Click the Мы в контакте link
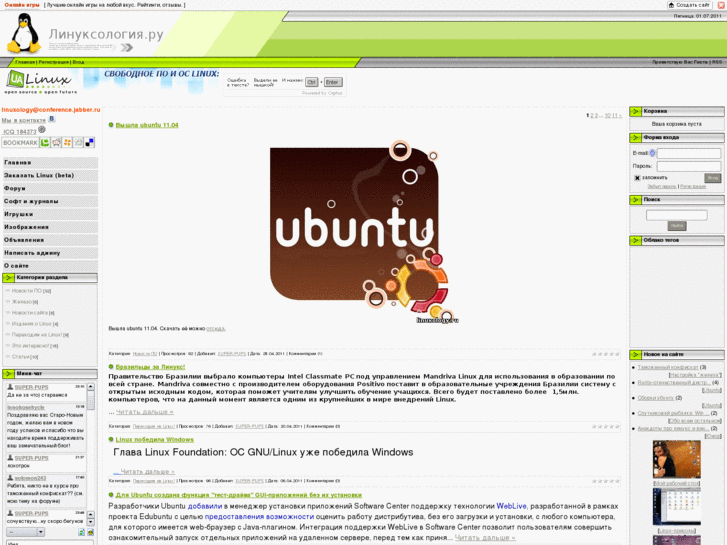 tap(24, 121)
